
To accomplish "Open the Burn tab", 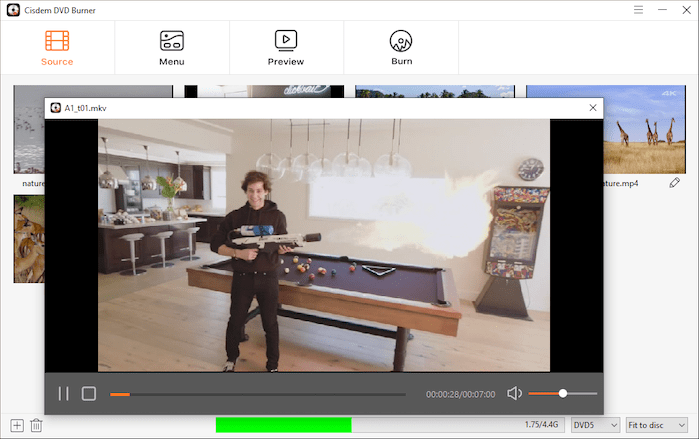I will [401, 47].
